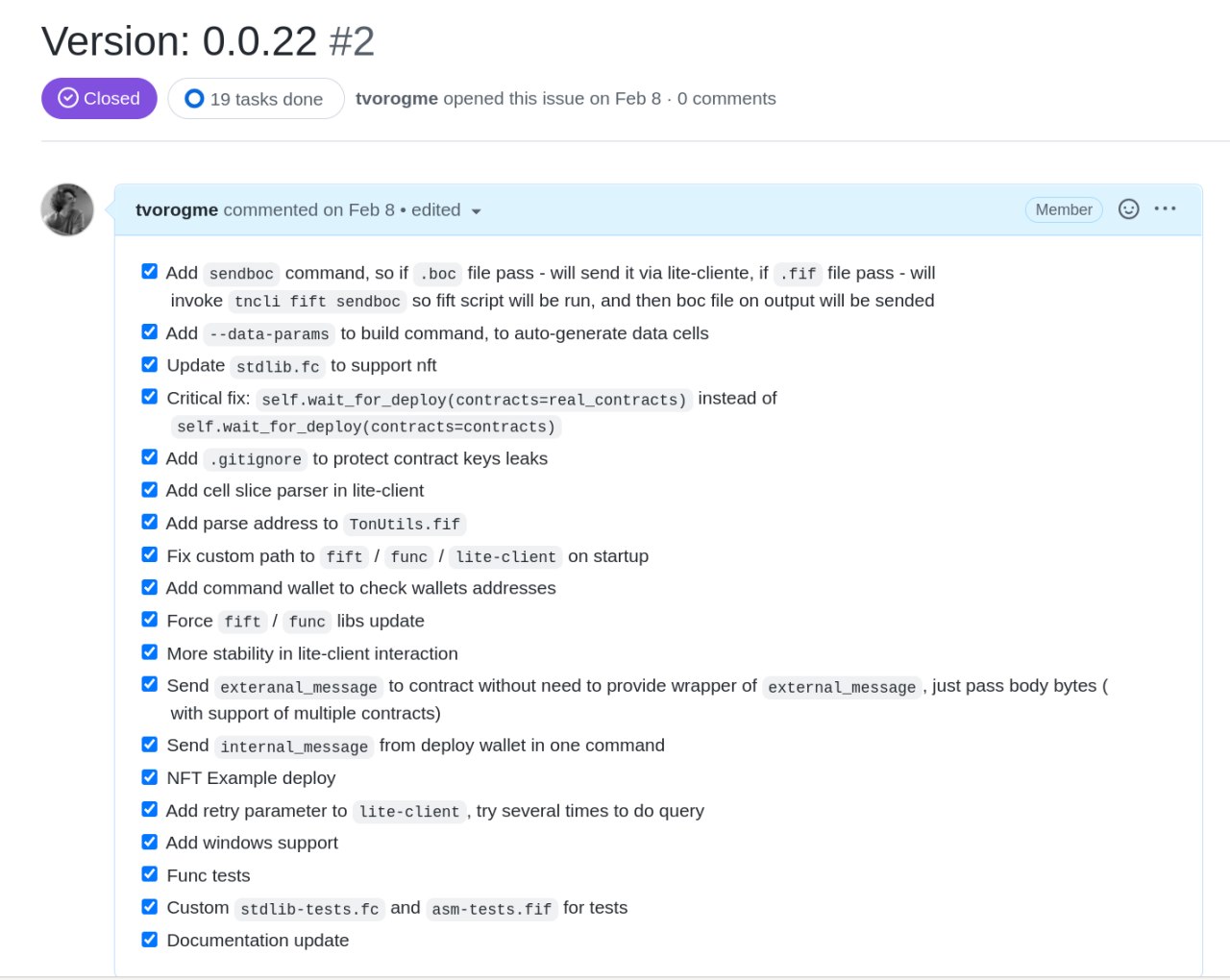Image resolution: width=1230 pixels, height=980 pixels.
Task: Toggle the --data-params task checkbox
Action: 150,331
